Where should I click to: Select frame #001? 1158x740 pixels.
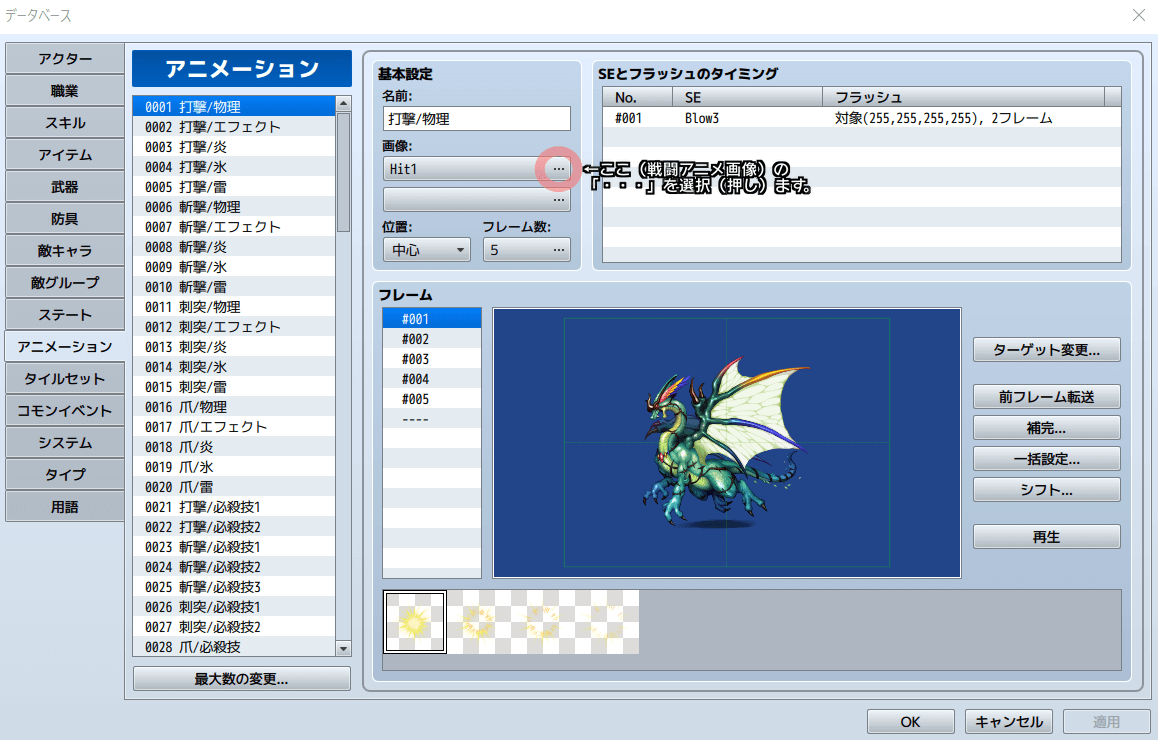point(432,319)
